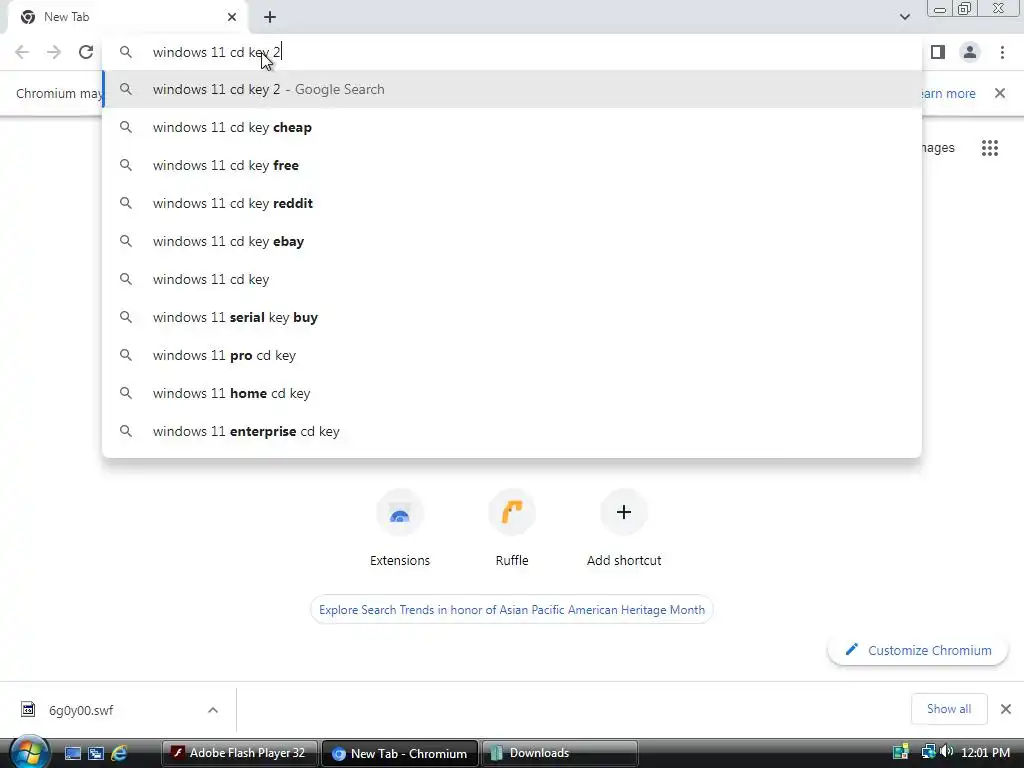This screenshot has width=1024, height=768.
Task: Click Show all downloads button
Action: coord(948,709)
